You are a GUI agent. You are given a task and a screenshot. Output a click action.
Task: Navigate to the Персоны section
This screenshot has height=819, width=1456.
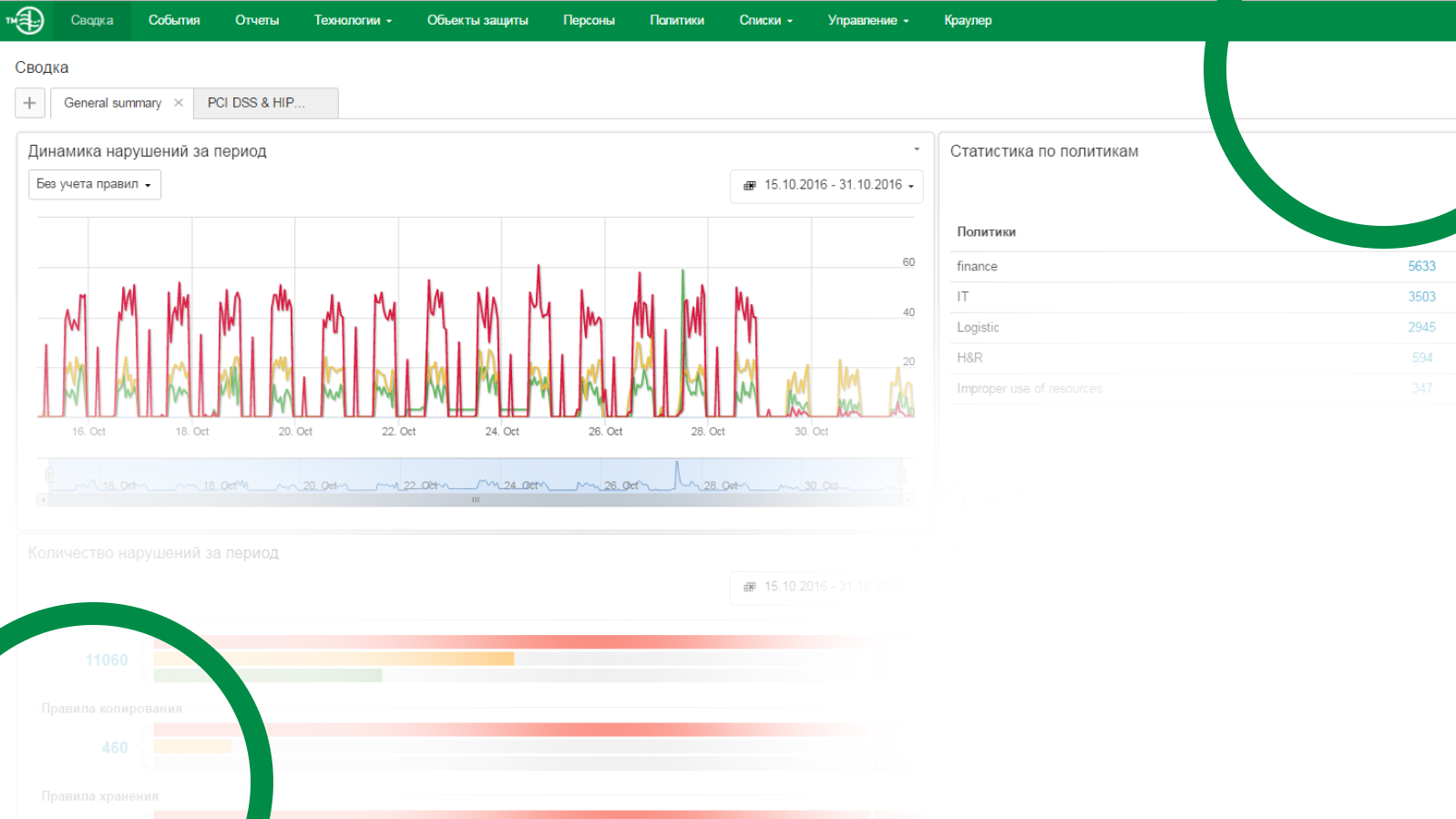(589, 20)
